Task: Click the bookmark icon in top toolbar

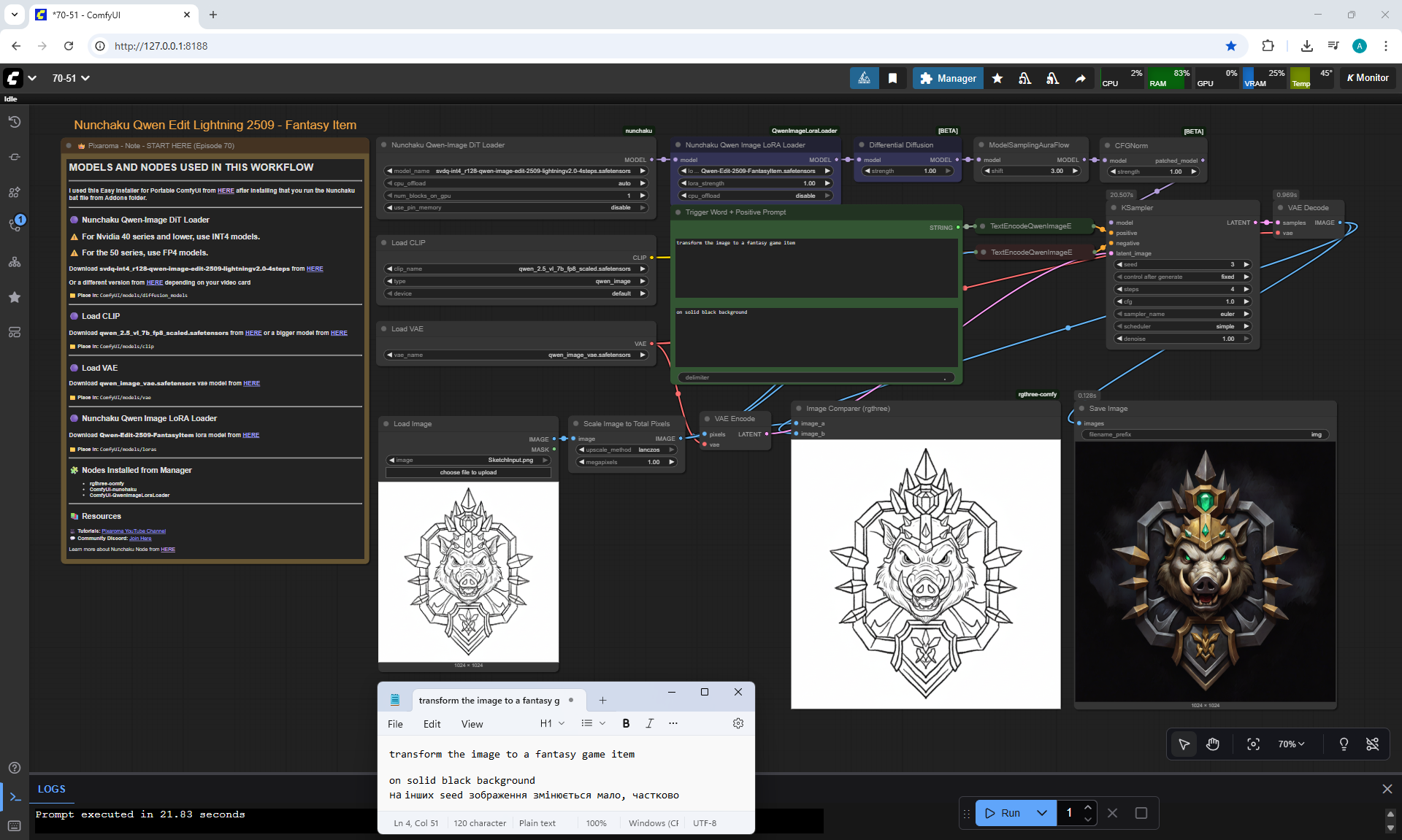Action: coord(892,78)
